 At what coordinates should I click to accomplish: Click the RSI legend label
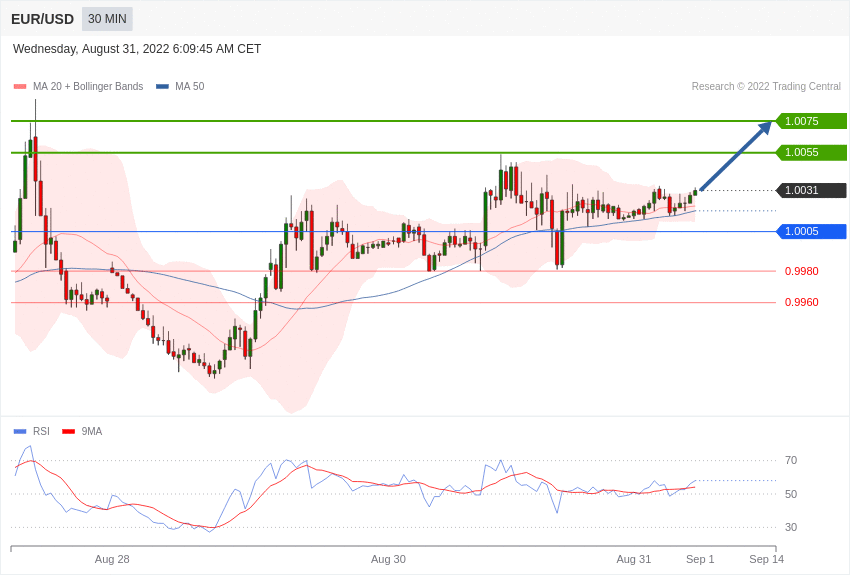41,431
